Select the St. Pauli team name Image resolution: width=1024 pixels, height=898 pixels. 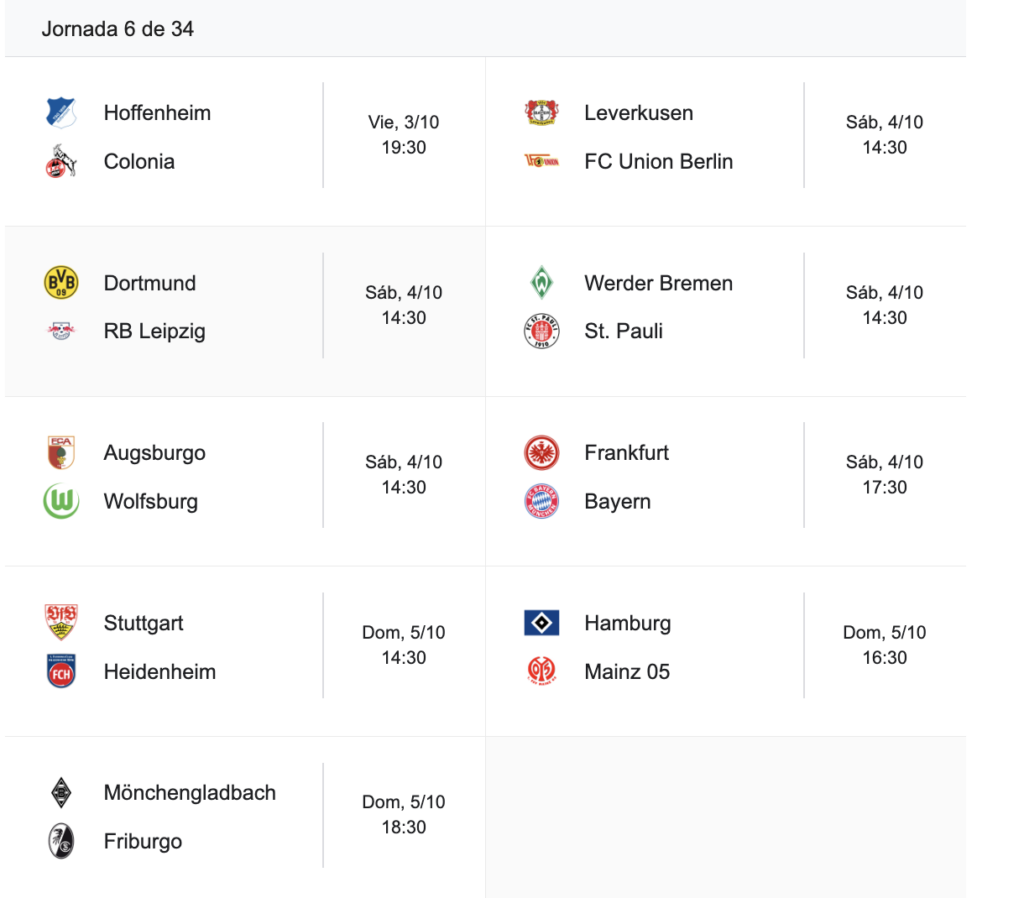(x=623, y=332)
